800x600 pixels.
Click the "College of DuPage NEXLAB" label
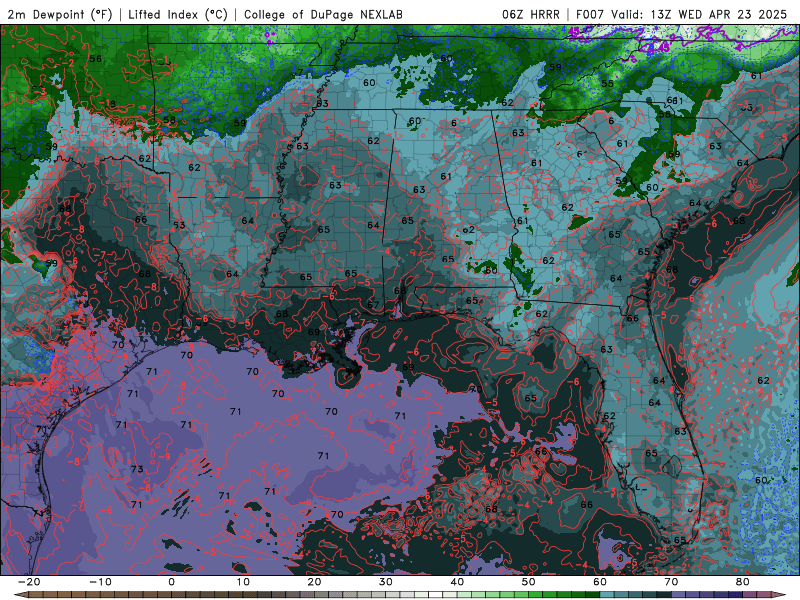[x=323, y=14]
